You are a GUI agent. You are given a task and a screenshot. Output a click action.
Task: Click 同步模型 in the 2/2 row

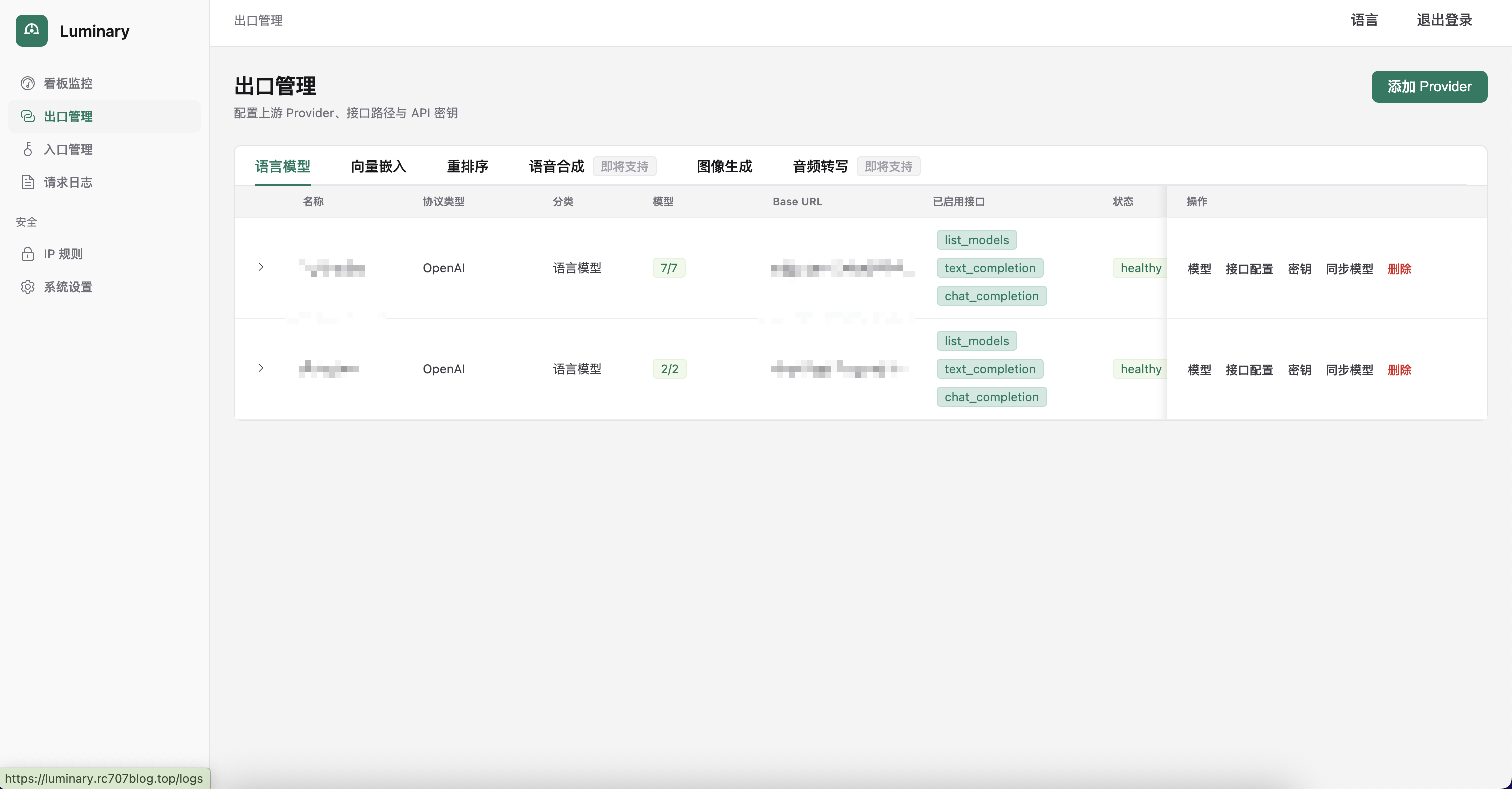coord(1349,370)
